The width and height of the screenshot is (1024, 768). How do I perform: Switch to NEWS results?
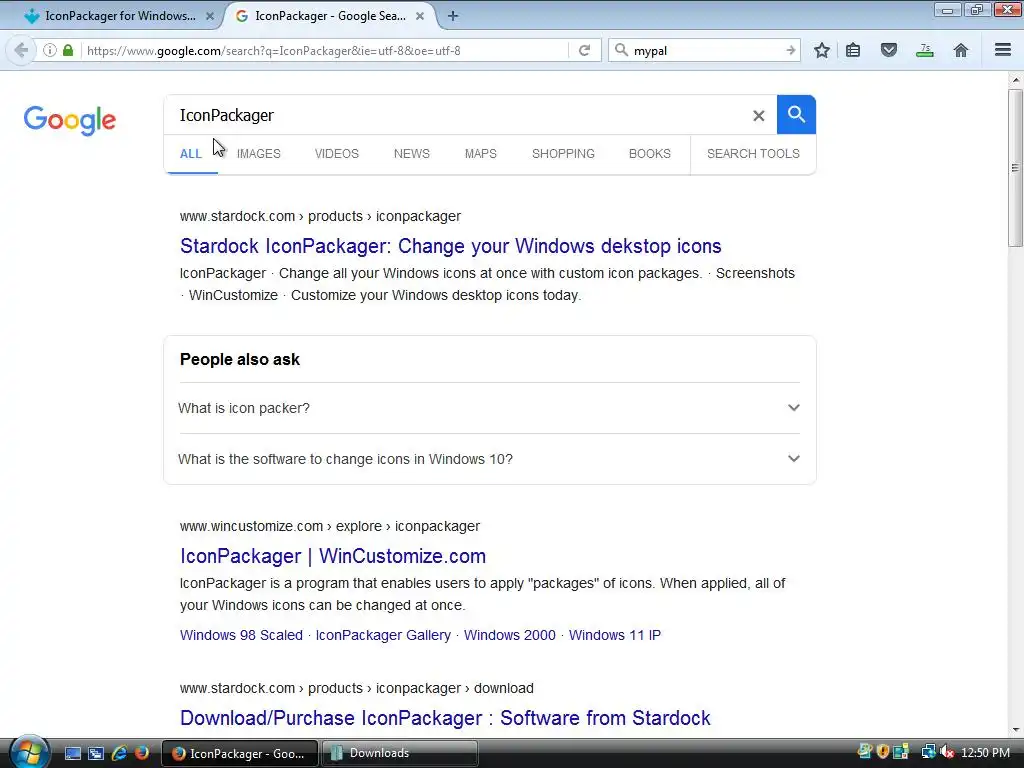[x=411, y=154]
